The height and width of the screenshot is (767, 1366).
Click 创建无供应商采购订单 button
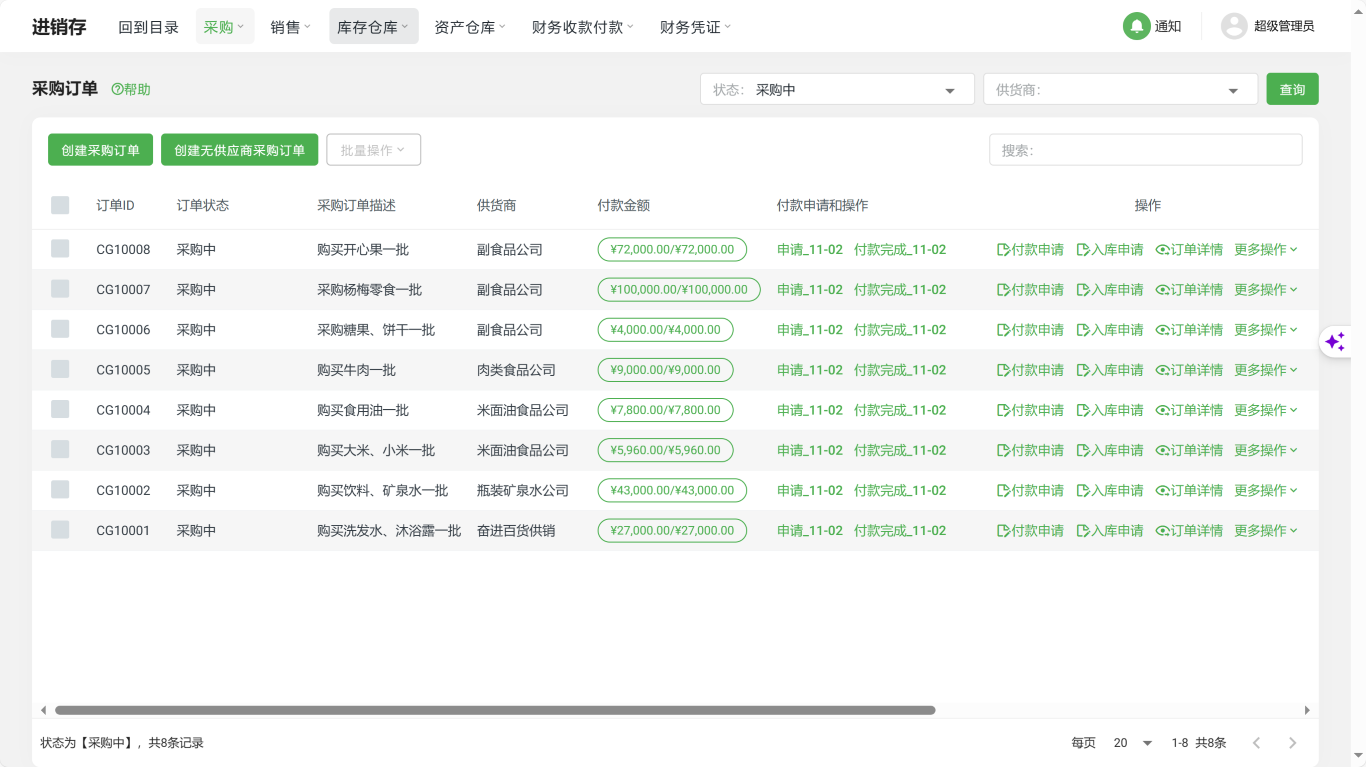pyautogui.click(x=240, y=150)
